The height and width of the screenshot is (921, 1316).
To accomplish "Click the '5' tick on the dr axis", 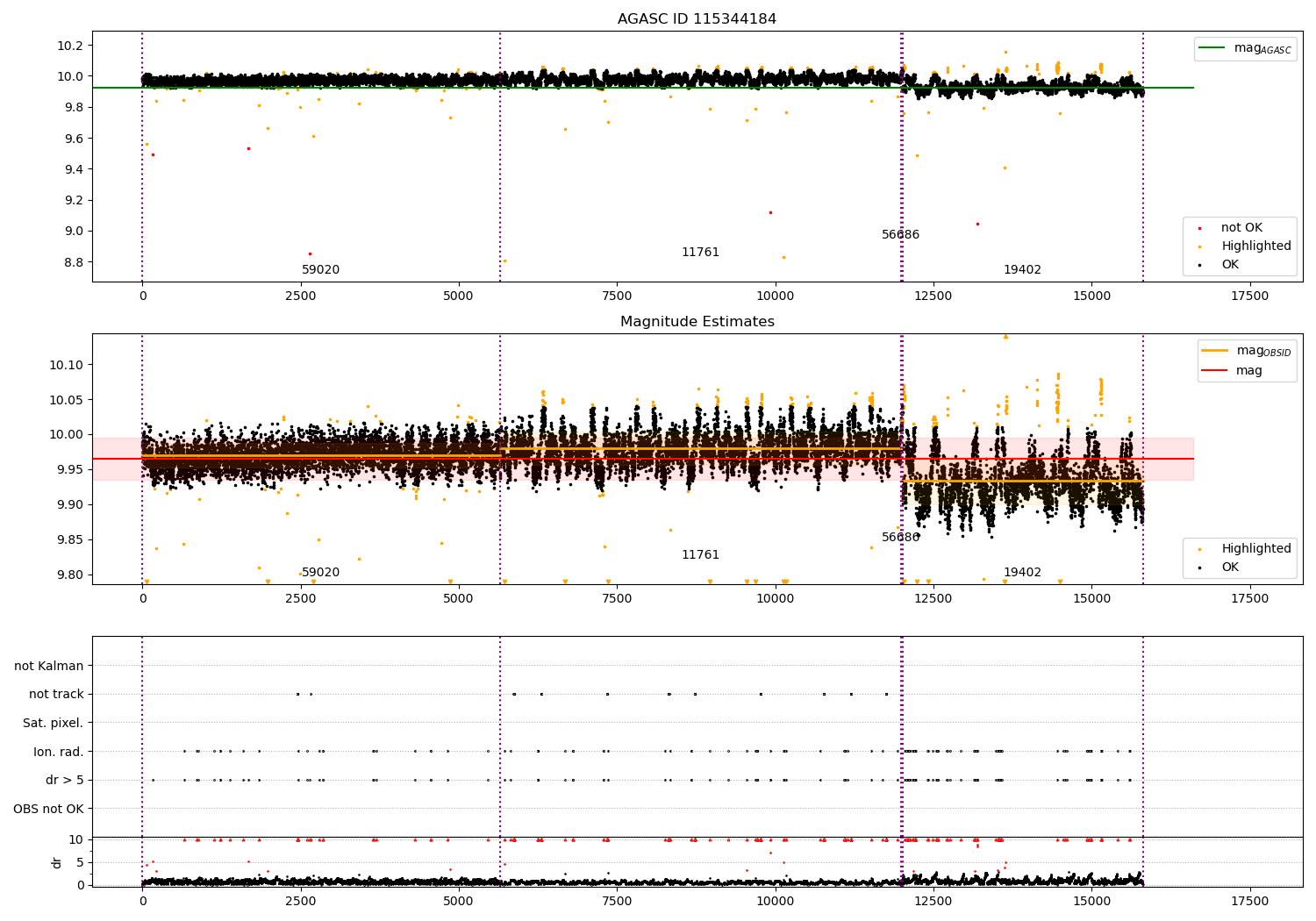I will [80, 863].
